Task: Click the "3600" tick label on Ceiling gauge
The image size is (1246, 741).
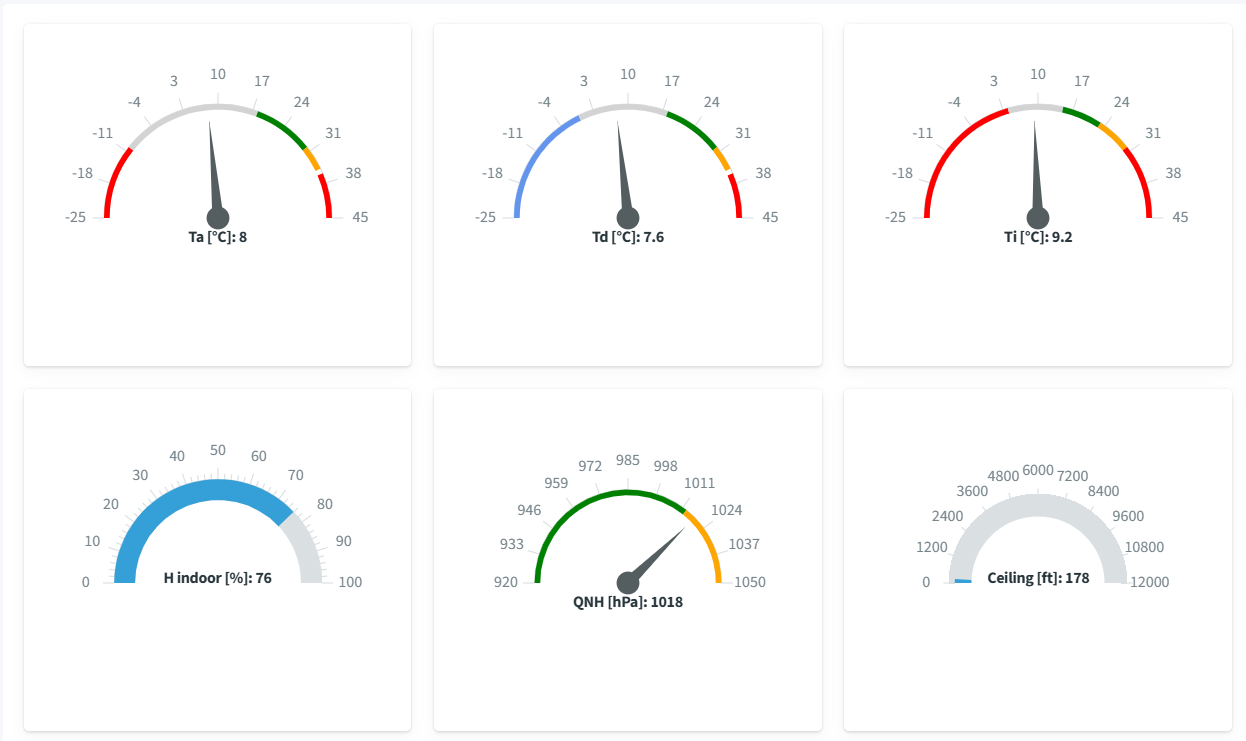Action: 972,491
